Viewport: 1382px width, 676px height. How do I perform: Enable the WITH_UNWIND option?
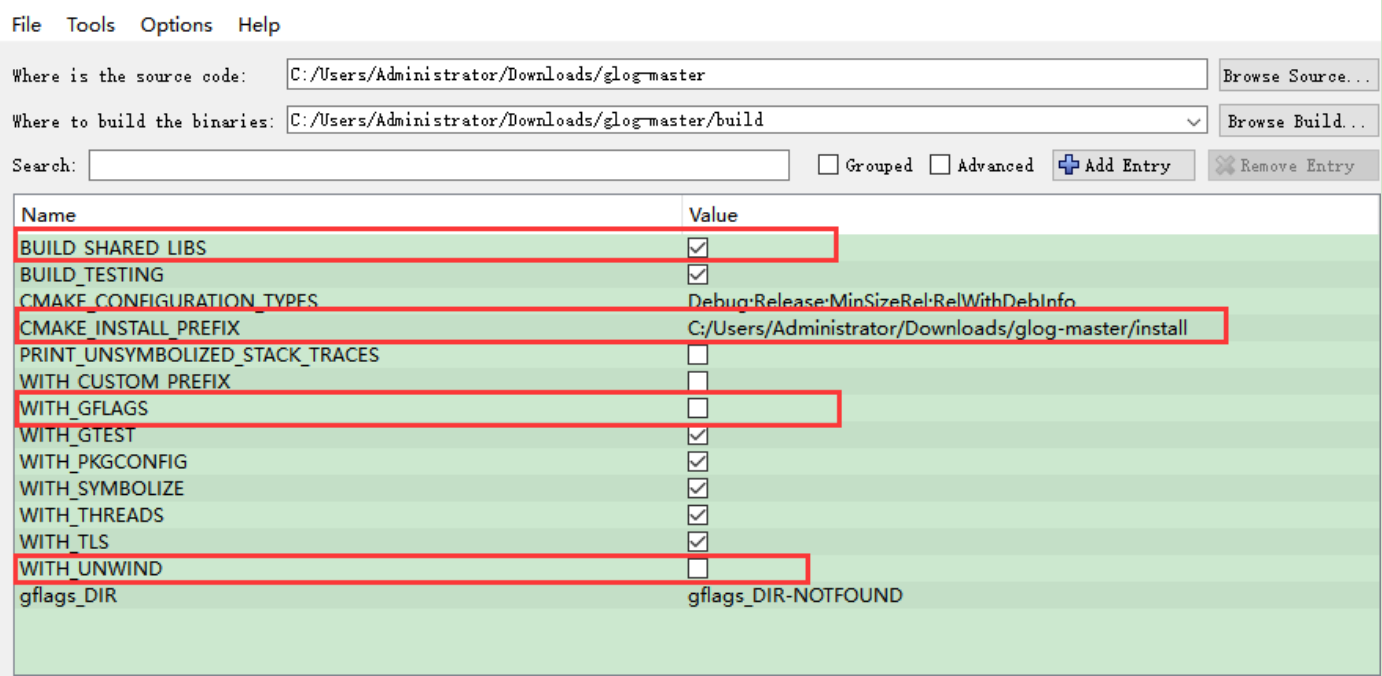click(697, 567)
